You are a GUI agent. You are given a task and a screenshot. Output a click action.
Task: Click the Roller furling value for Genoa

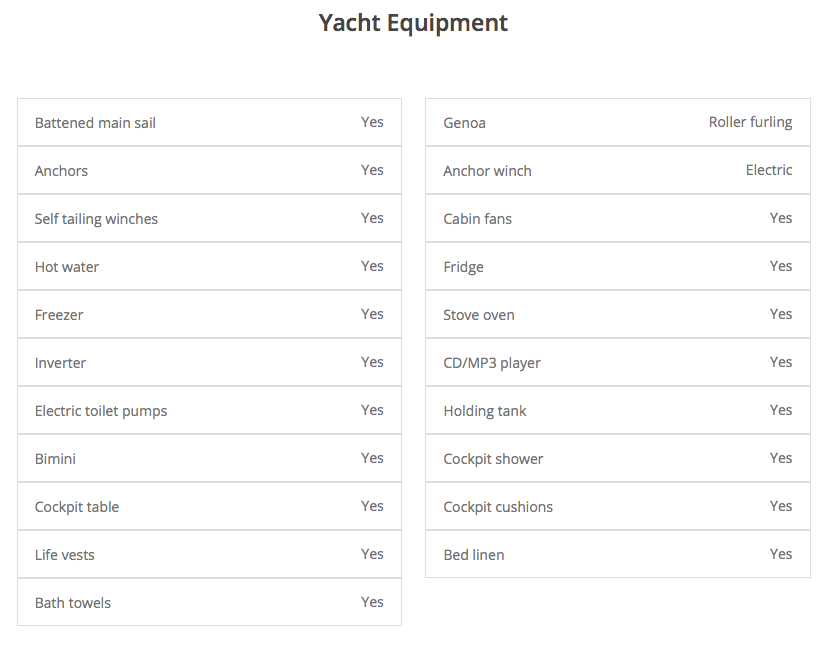tap(750, 122)
